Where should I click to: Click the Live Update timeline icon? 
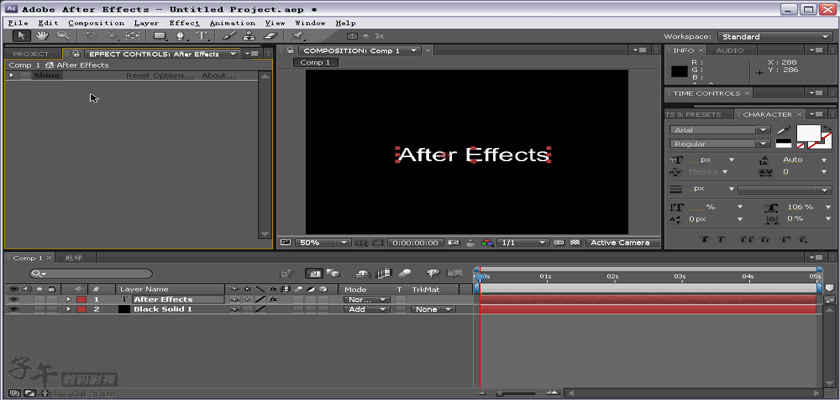pos(314,274)
